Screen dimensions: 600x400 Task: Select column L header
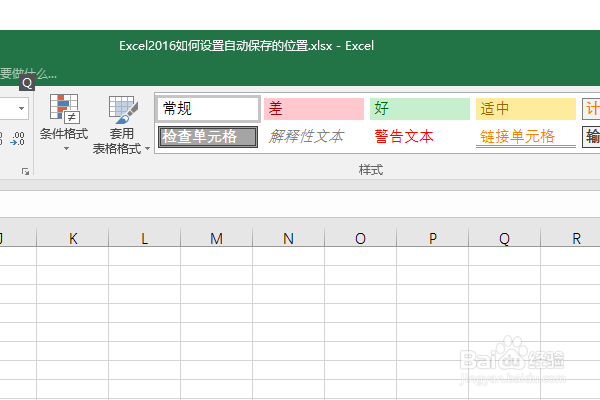click(x=145, y=238)
